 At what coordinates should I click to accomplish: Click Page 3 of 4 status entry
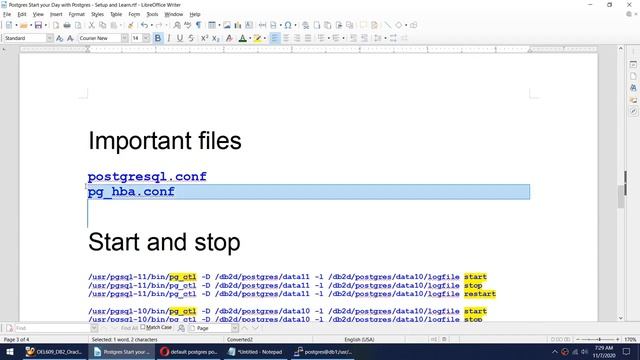(x=16, y=339)
